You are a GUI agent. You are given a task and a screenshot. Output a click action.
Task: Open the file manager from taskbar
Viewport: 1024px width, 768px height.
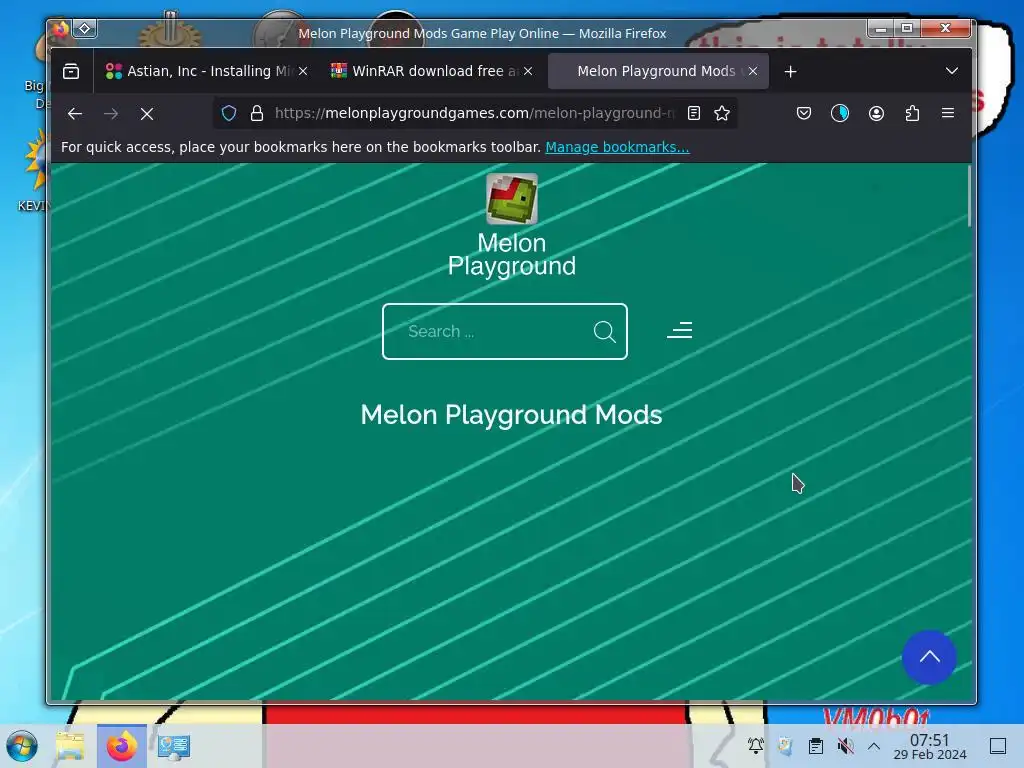[71, 746]
